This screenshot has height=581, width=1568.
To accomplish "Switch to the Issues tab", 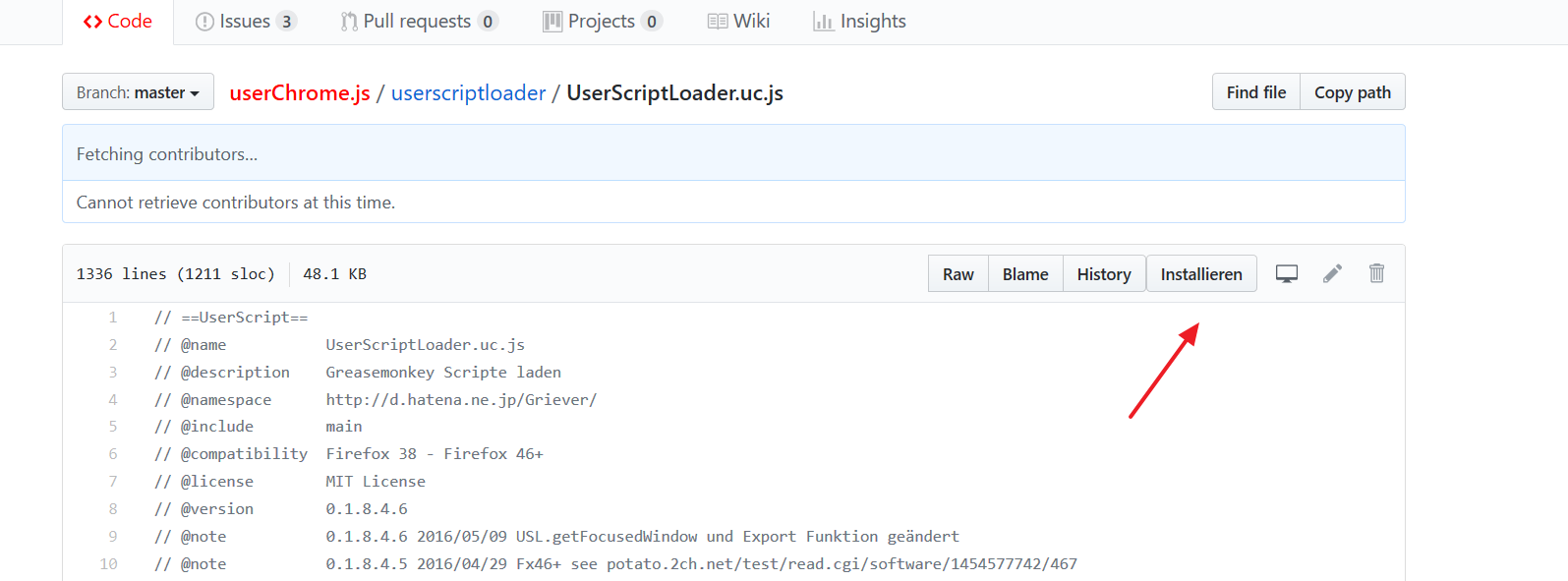I will point(245,22).
